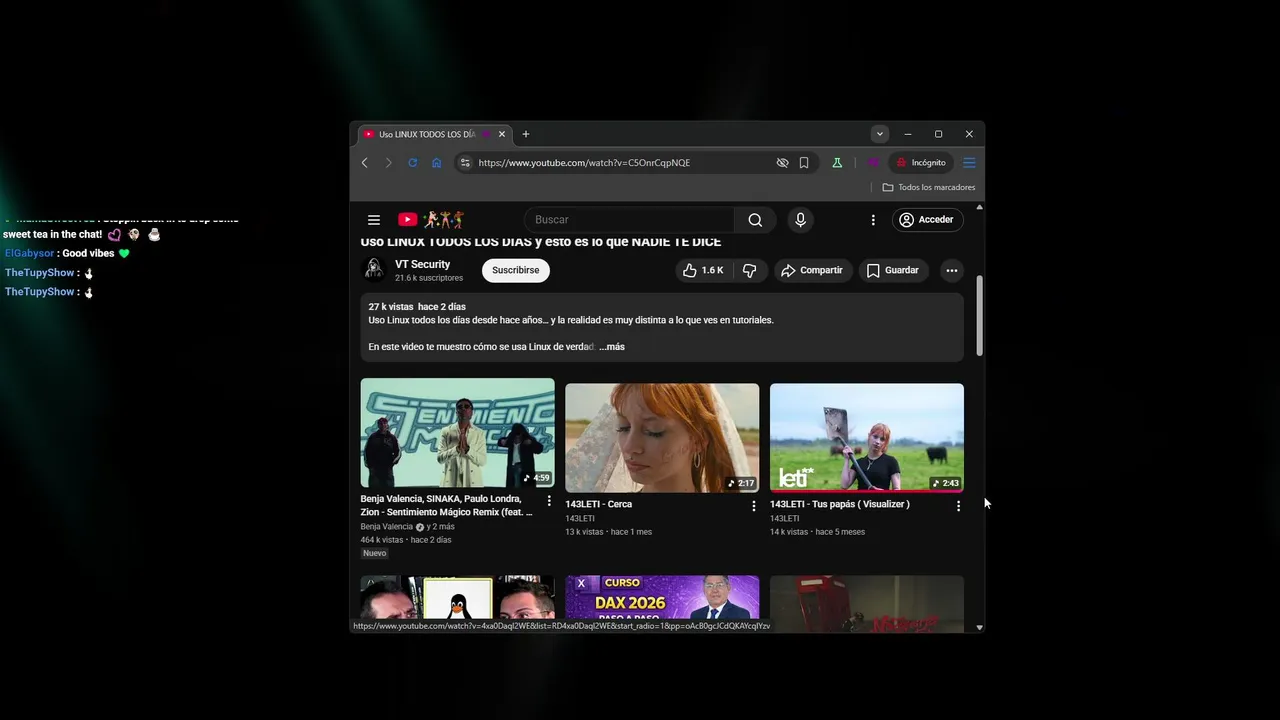Expand the tab search dropdown arrow
Image resolution: width=1280 pixels, height=720 pixels.
(880, 134)
